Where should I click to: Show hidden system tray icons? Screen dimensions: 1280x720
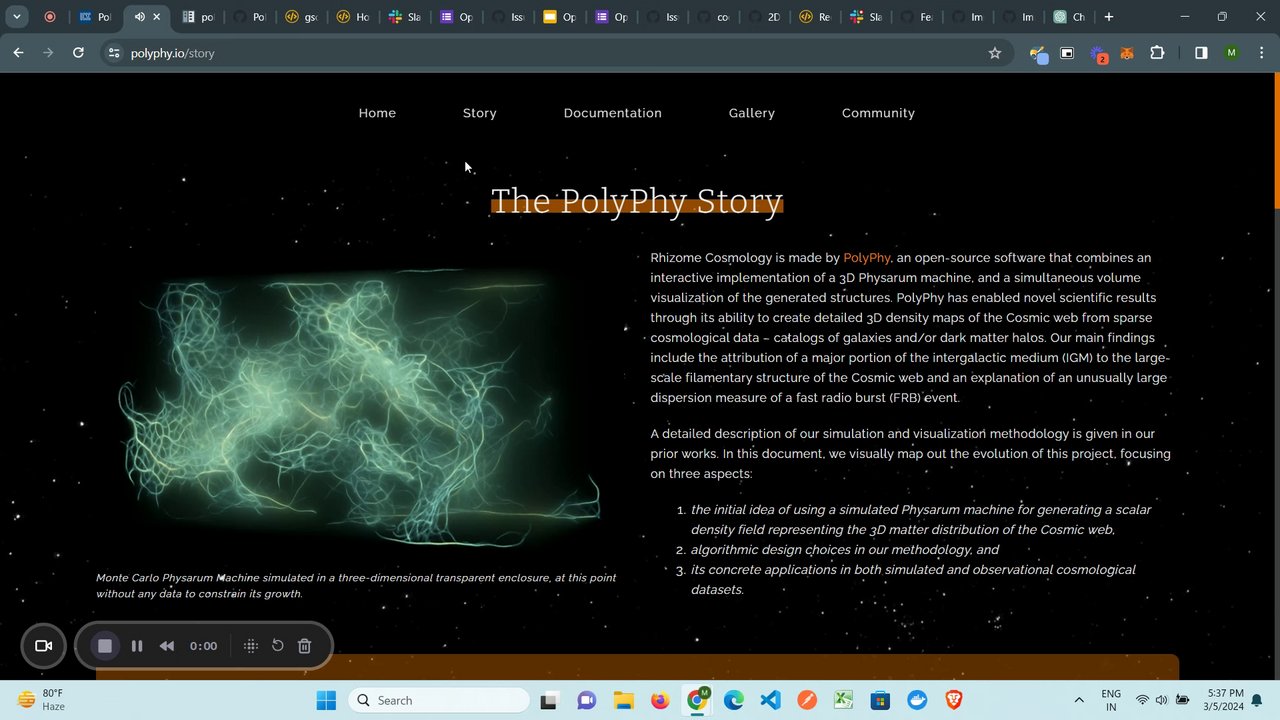(1078, 700)
